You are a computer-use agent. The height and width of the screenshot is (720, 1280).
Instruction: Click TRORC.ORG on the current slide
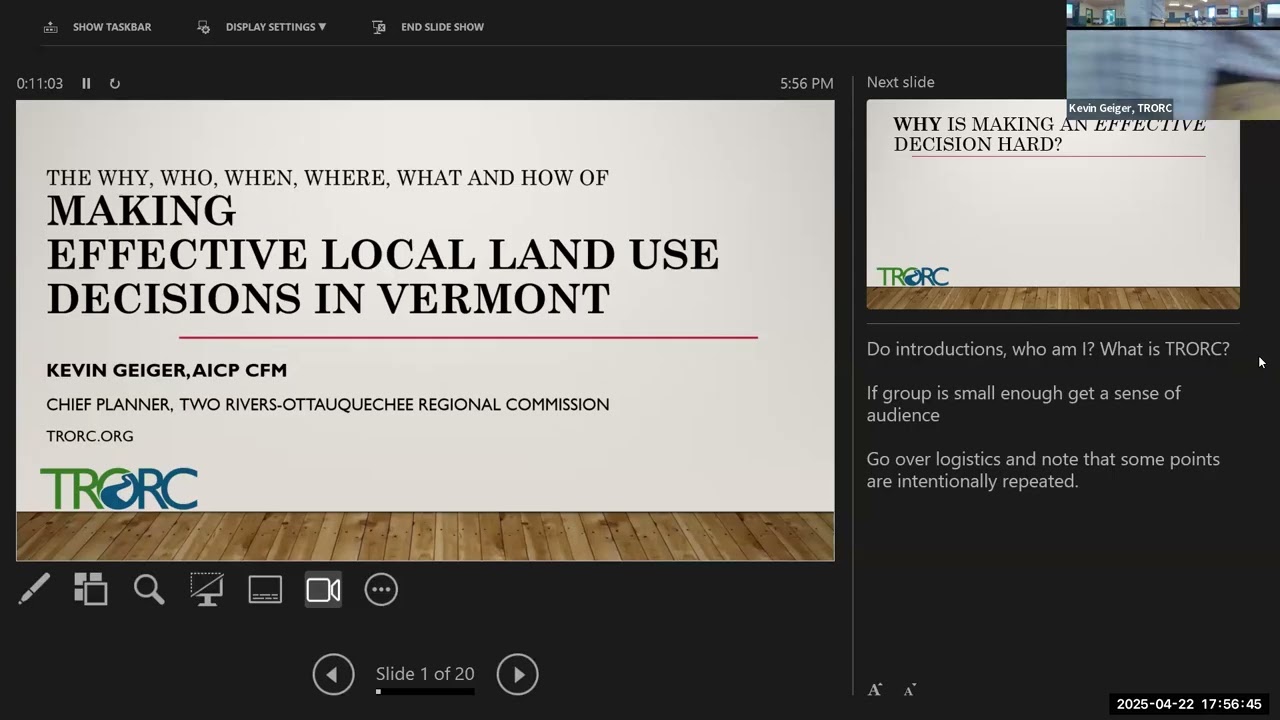click(x=90, y=436)
